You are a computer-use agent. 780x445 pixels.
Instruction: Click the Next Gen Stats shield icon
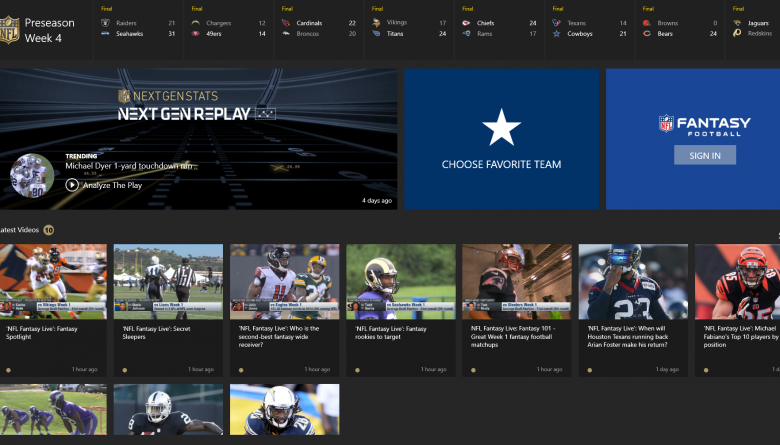124,96
